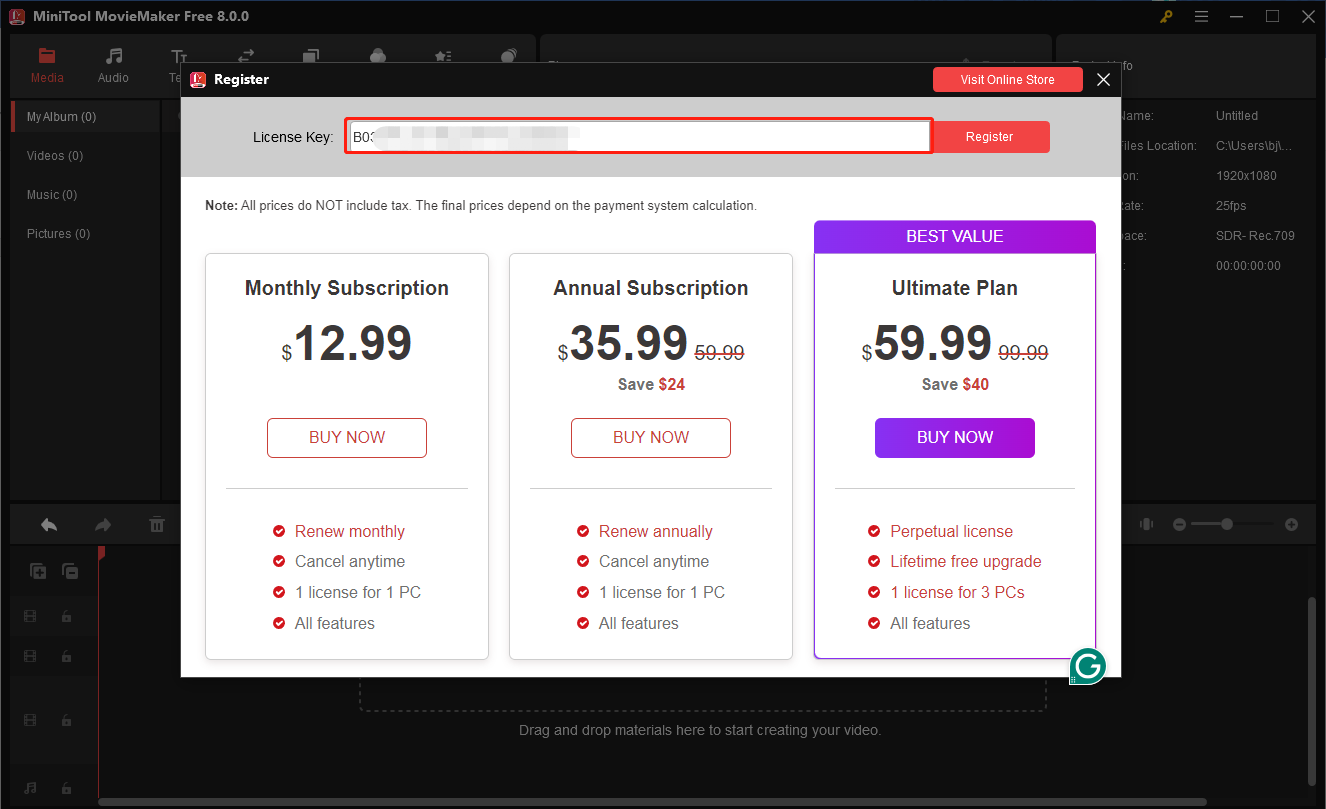
Task: Open the Media tab in main window
Action: tap(47, 66)
